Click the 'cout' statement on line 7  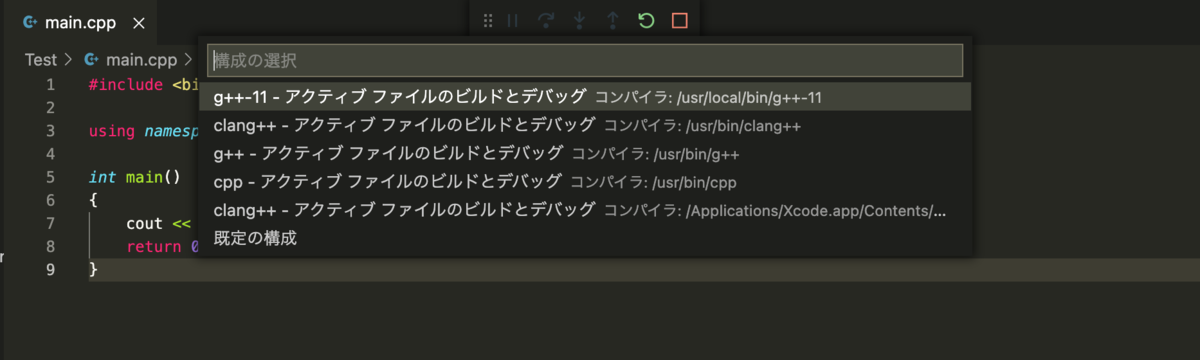pos(144,224)
